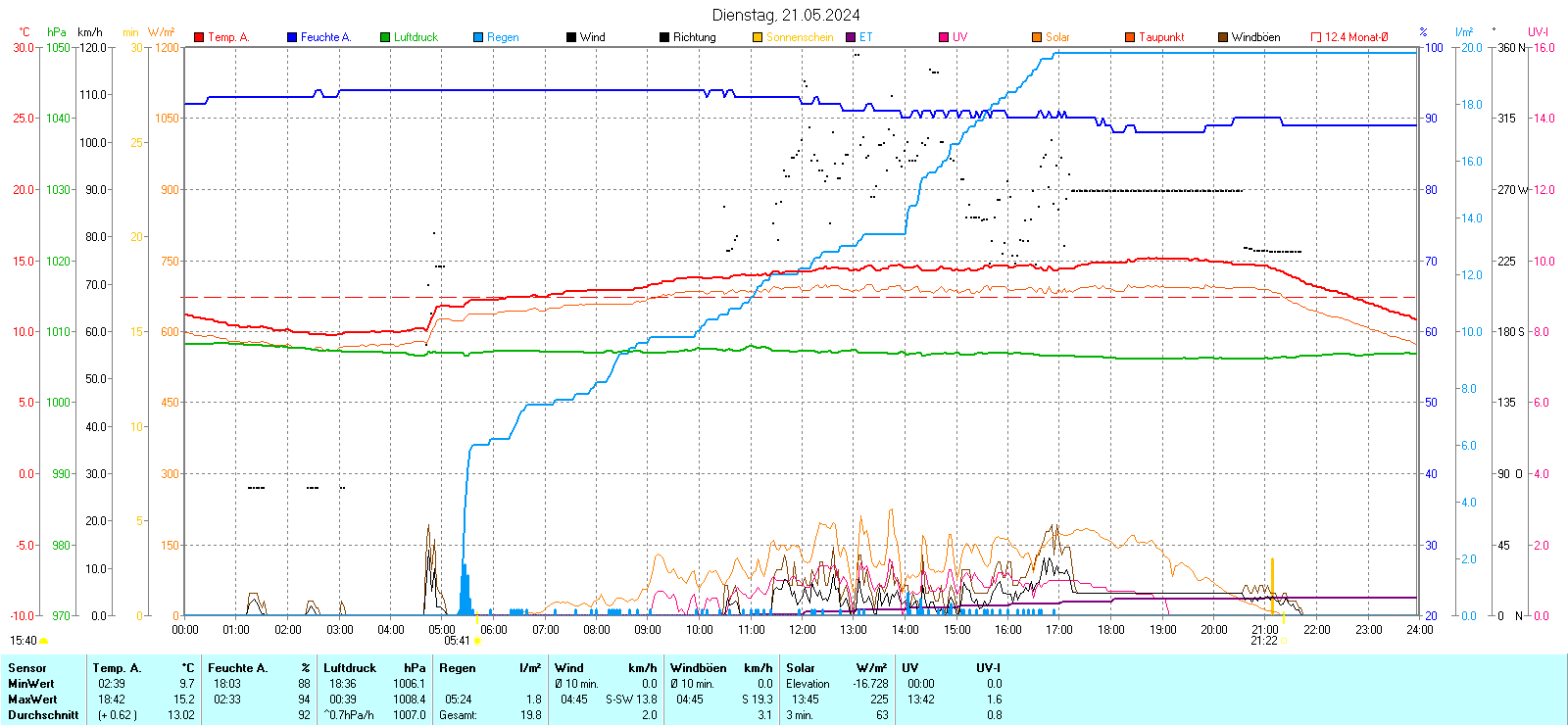This screenshot has height=725, width=1568.
Task: Click the purple ET legend square
Action: coord(851,37)
